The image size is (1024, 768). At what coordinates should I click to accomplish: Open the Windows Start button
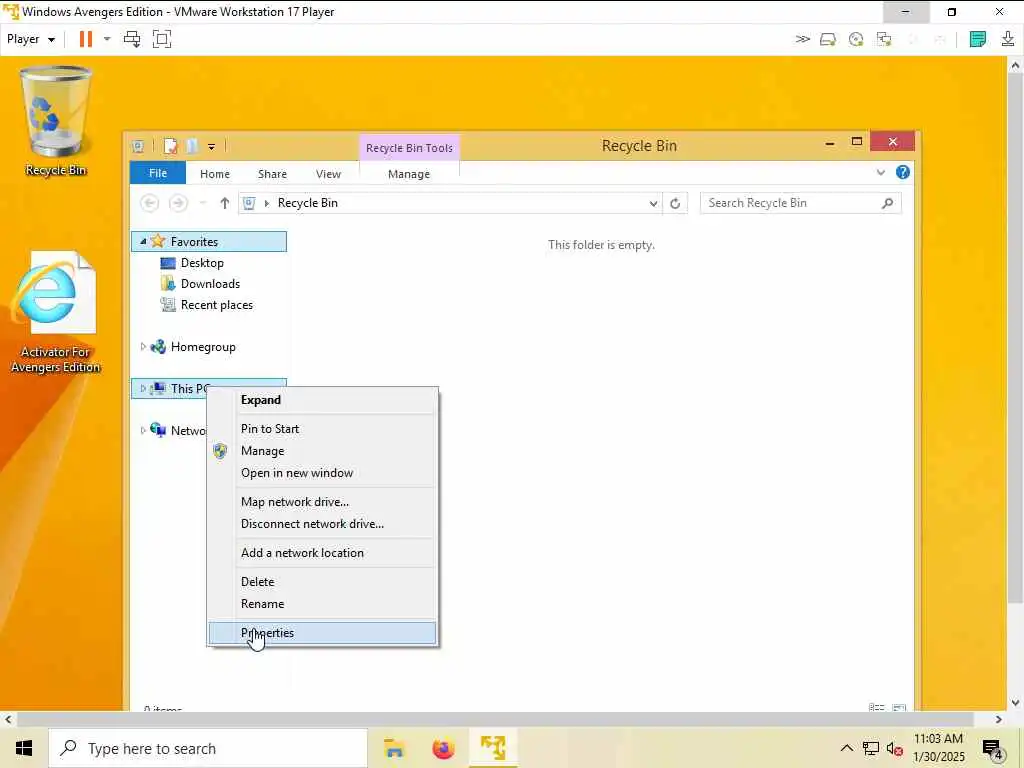(24, 748)
